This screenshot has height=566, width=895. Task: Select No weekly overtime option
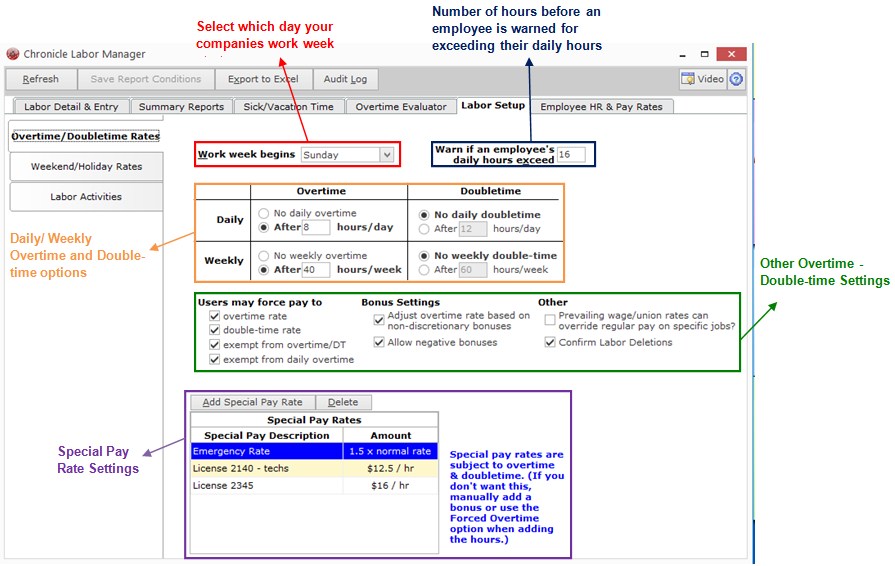(264, 256)
